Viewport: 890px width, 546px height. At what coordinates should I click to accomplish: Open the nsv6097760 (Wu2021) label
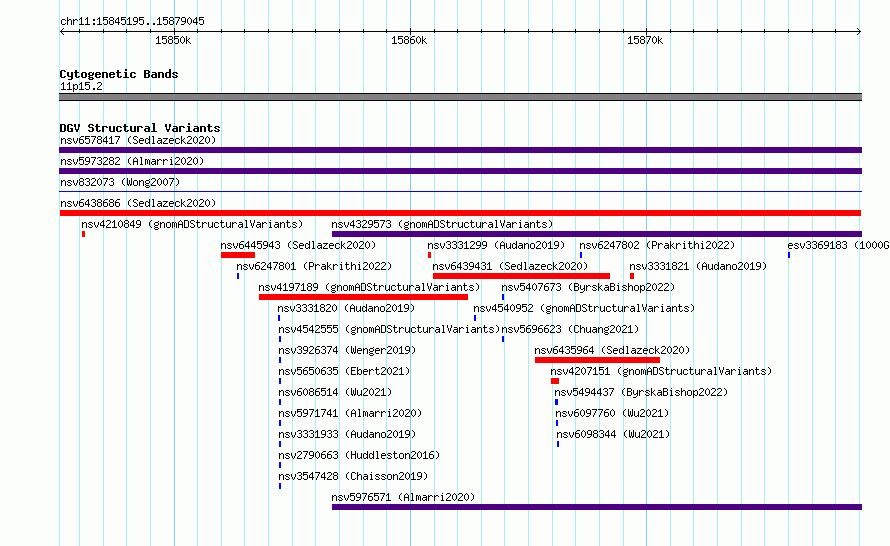coord(612,413)
